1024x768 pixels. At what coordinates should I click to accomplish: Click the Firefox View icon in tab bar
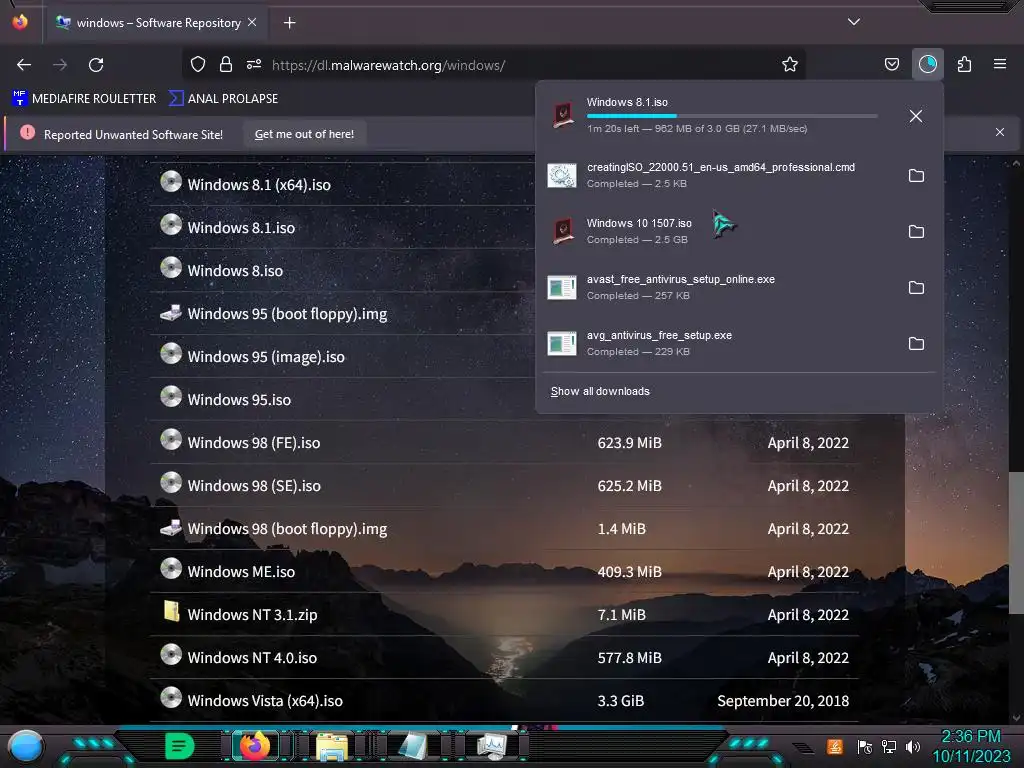pos(20,22)
